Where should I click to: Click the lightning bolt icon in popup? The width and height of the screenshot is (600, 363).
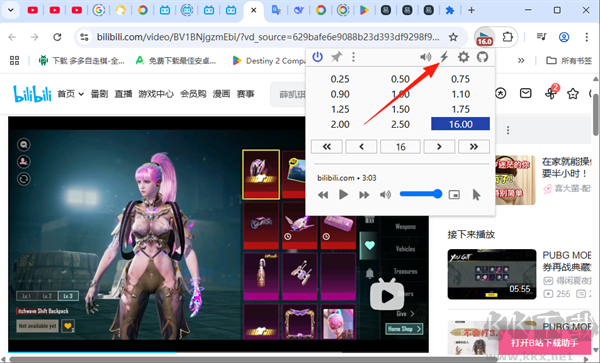(444, 57)
